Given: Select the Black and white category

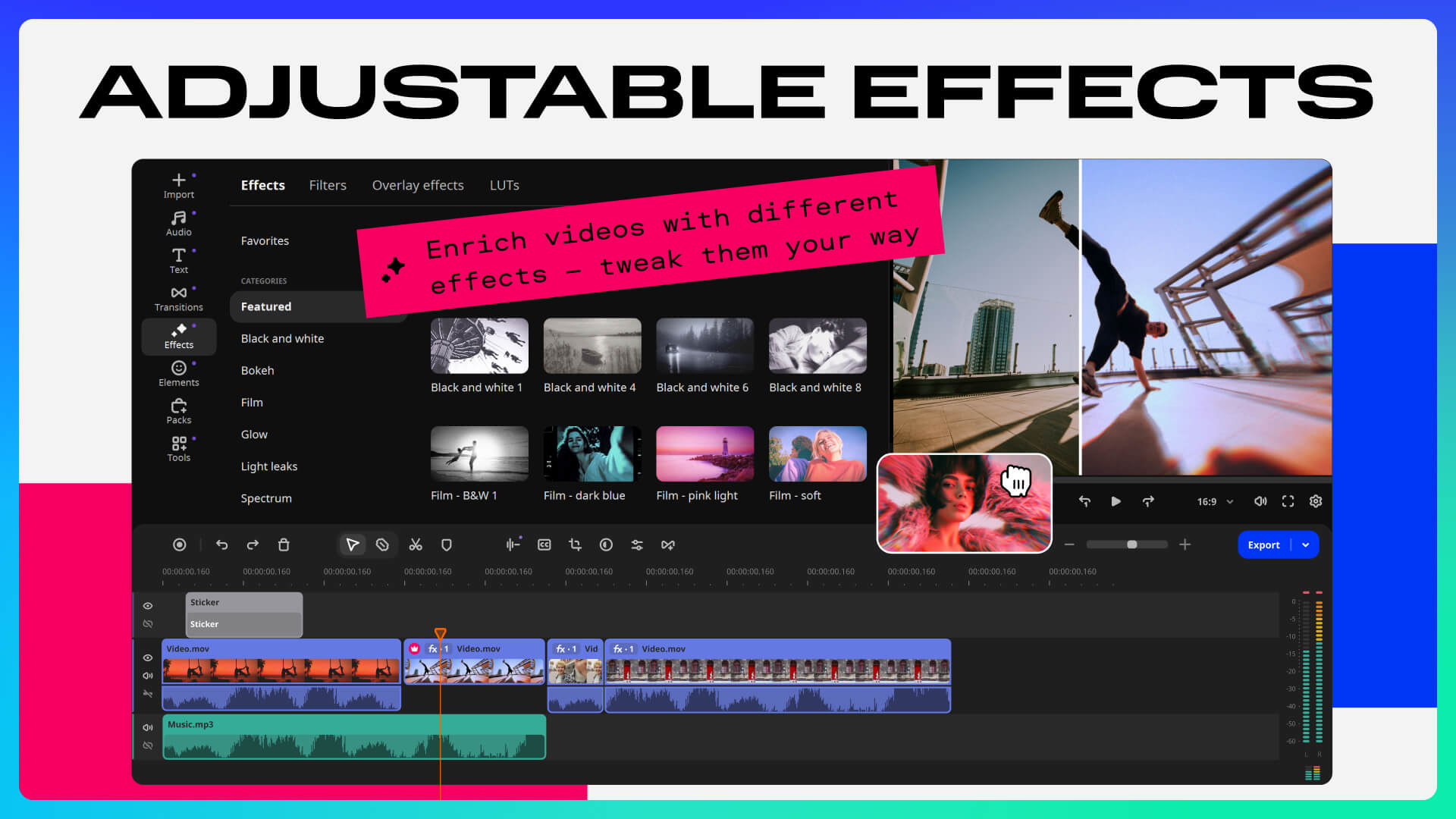Looking at the screenshot, I should [282, 338].
